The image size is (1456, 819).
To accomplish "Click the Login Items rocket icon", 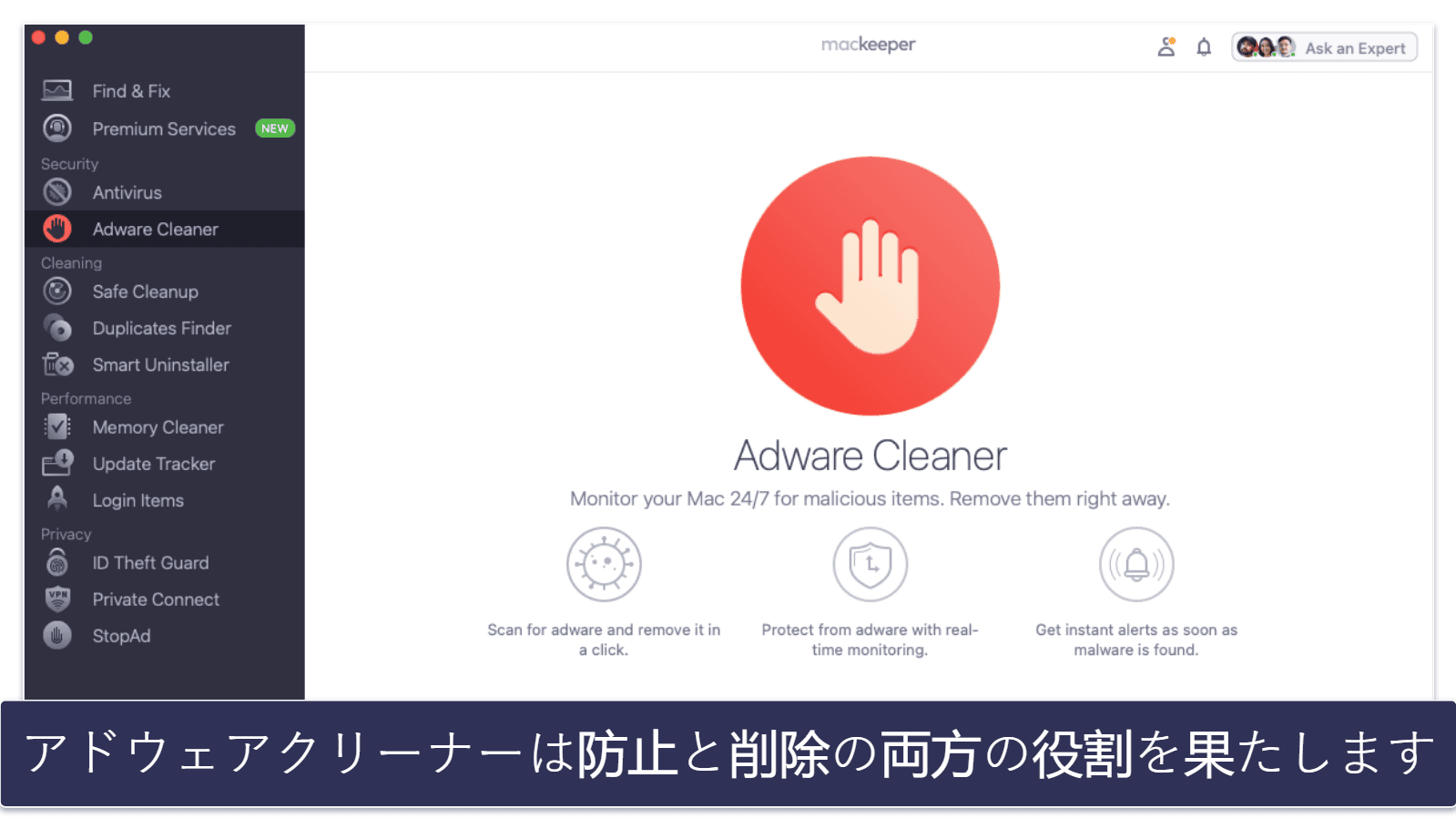I will click(57, 499).
